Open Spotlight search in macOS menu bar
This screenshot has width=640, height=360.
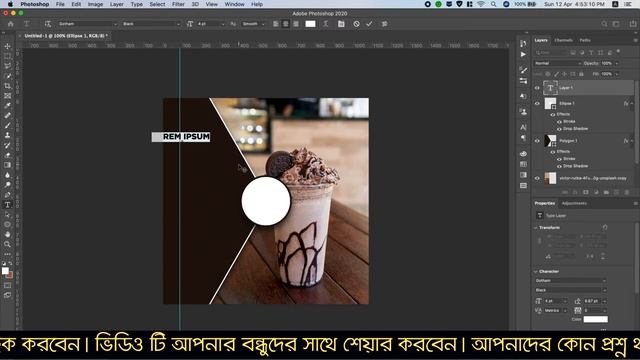493,4
